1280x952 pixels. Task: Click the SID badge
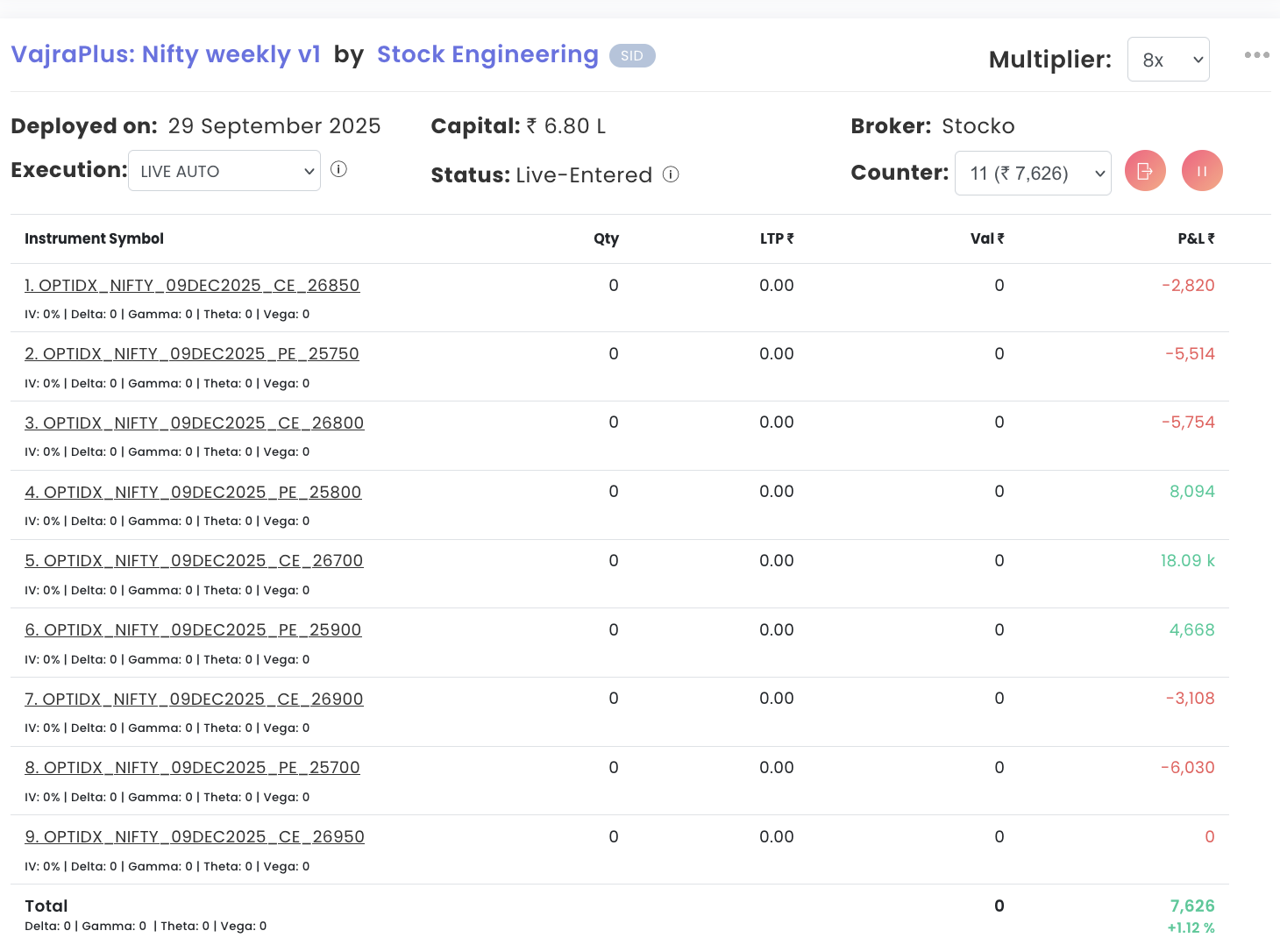(x=632, y=56)
